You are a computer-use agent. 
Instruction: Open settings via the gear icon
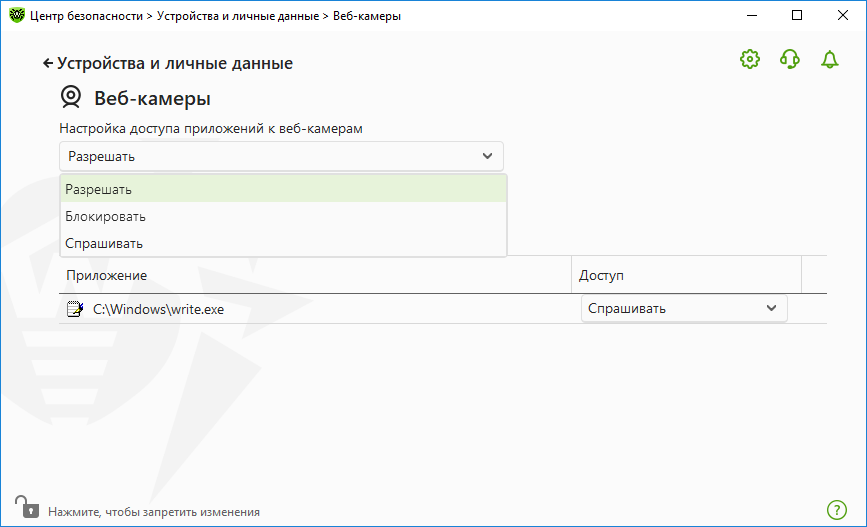(x=750, y=59)
